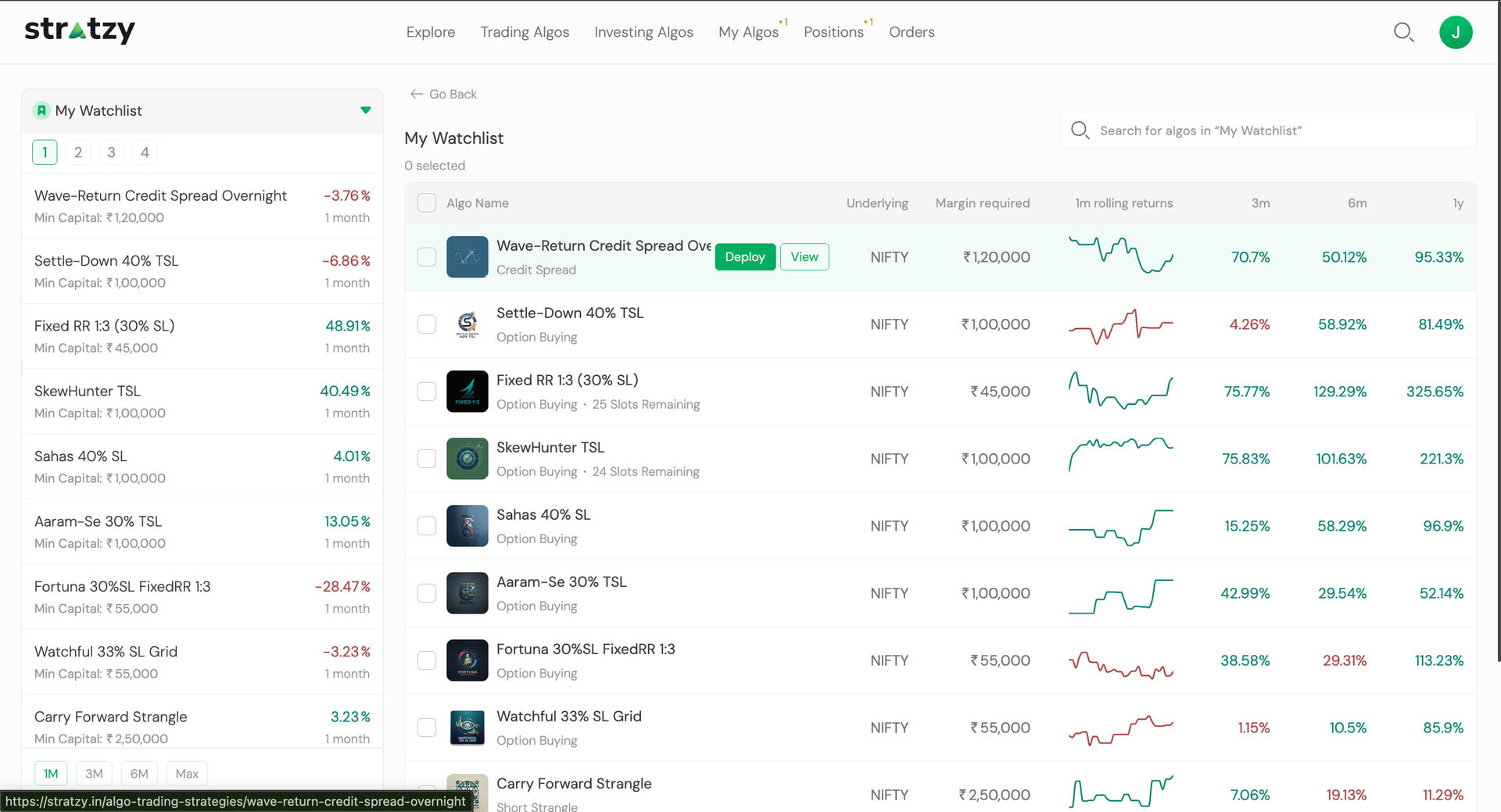This screenshot has width=1501, height=812.
Task: Click Sahas 40% SL returns sparkline
Action: (1121, 528)
